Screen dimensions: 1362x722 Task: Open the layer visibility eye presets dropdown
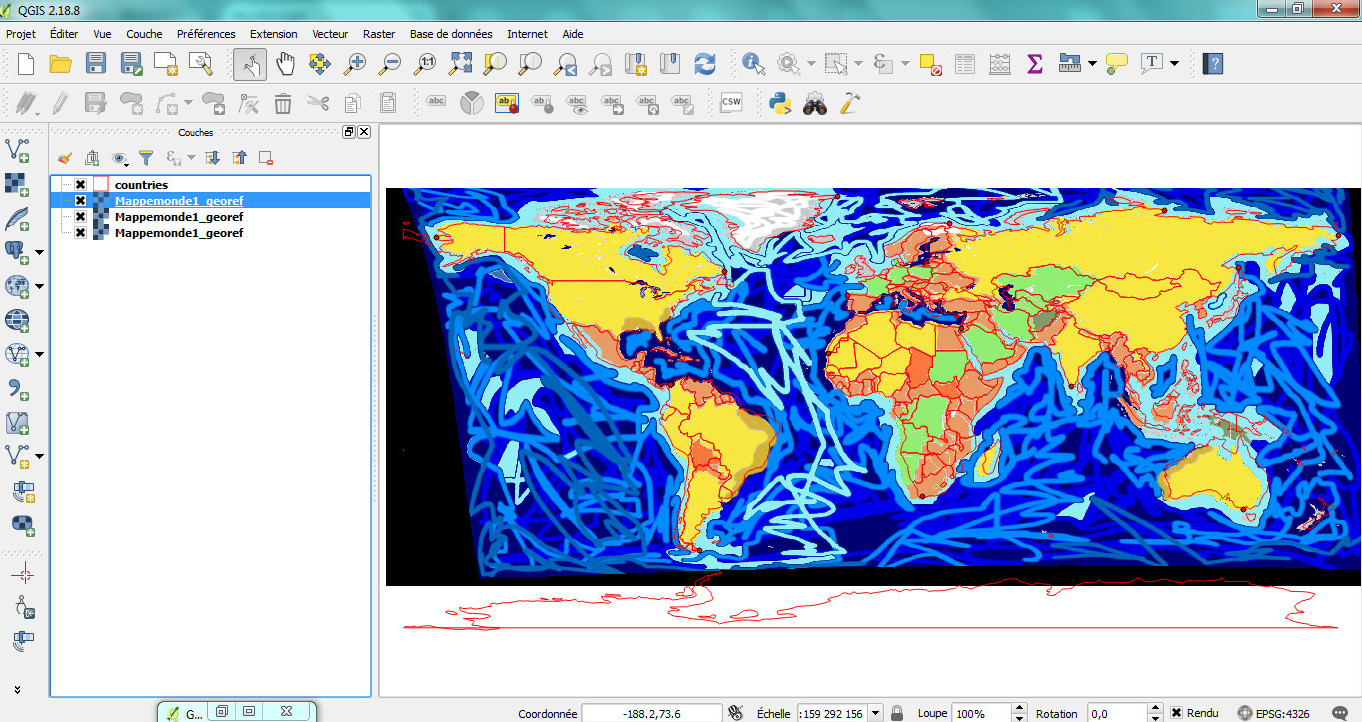point(121,158)
